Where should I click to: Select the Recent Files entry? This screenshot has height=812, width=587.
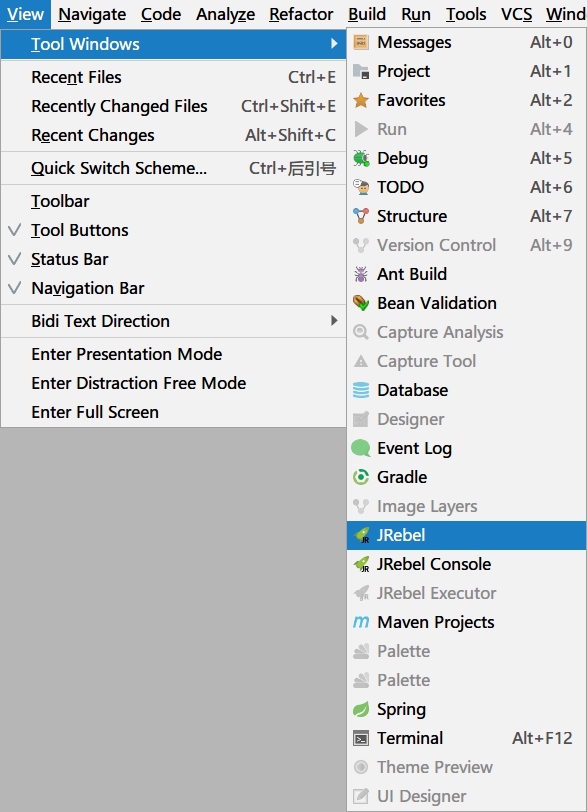[x=173, y=77]
